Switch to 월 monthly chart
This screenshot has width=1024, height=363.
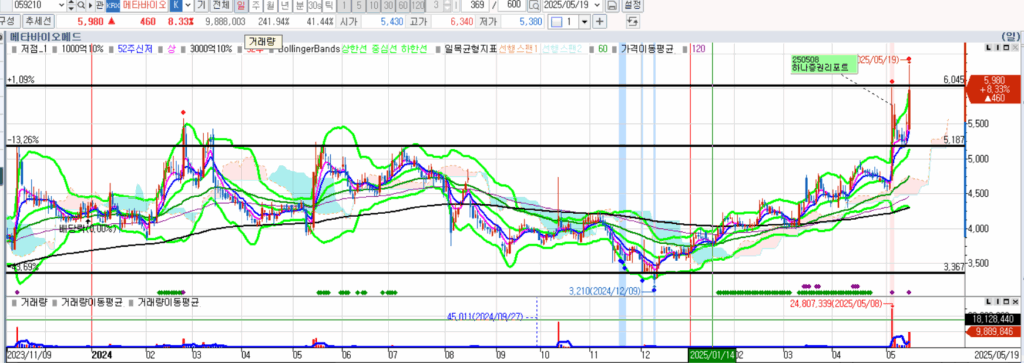click(270, 5)
